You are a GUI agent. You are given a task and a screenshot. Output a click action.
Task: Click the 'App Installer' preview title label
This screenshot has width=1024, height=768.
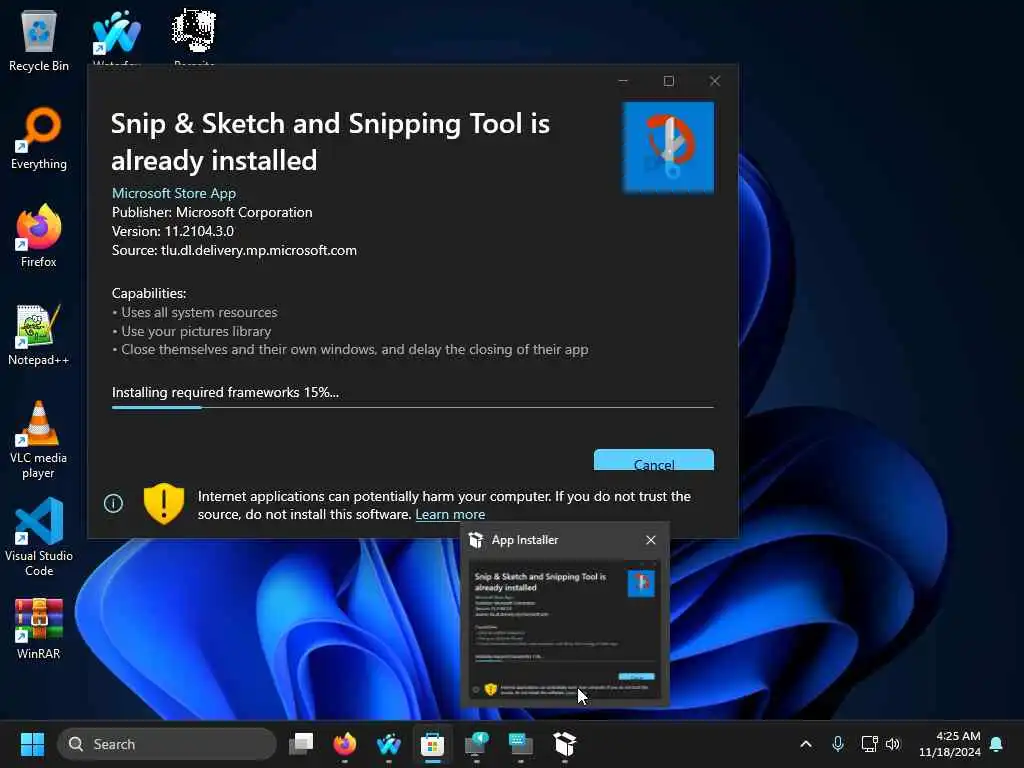point(525,540)
